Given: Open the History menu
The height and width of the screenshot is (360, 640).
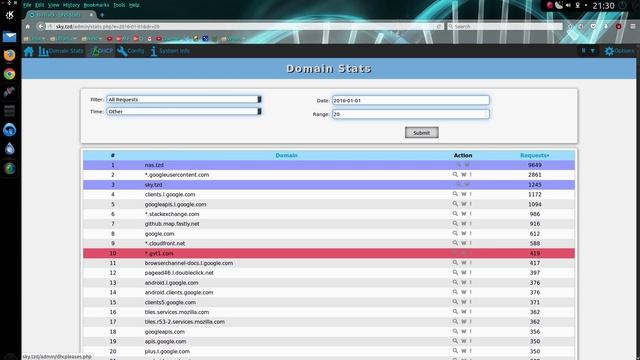Looking at the screenshot, I should (x=71, y=5).
